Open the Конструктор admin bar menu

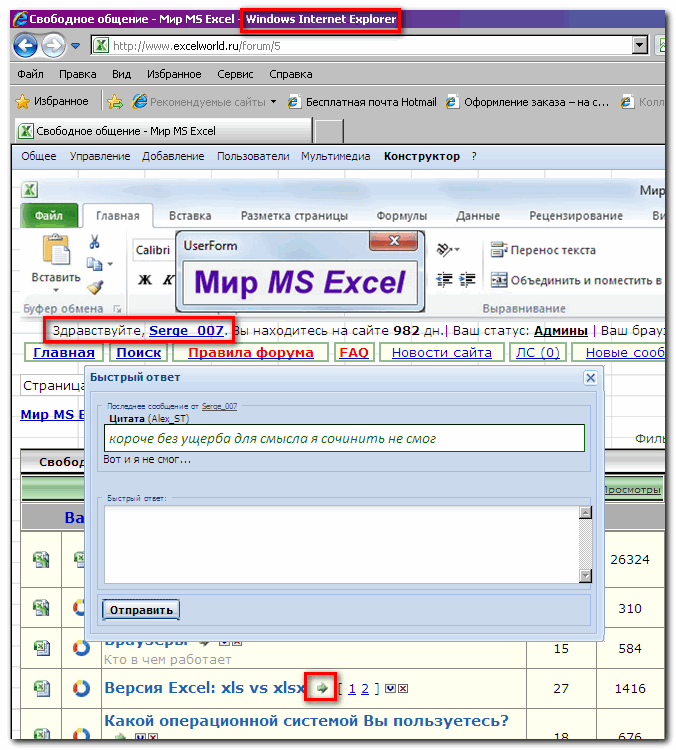pos(422,156)
